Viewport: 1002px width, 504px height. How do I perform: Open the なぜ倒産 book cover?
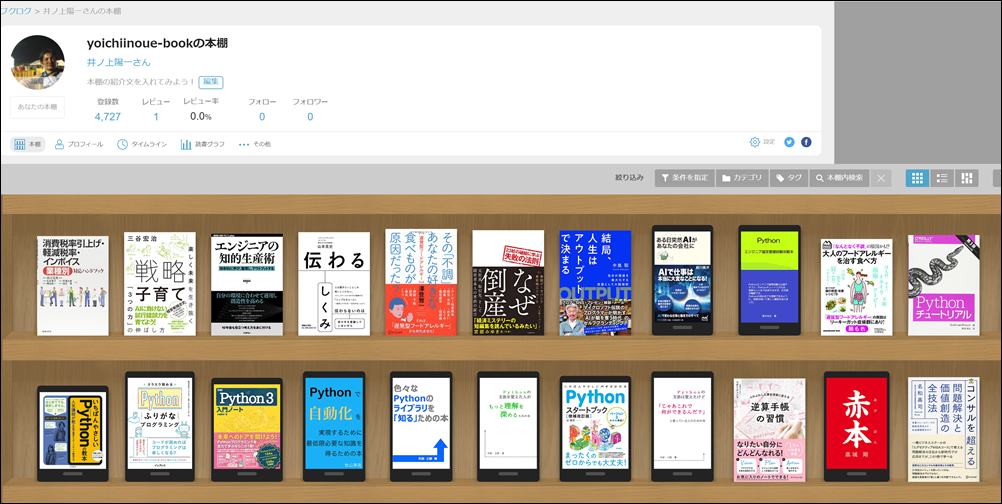[508, 283]
